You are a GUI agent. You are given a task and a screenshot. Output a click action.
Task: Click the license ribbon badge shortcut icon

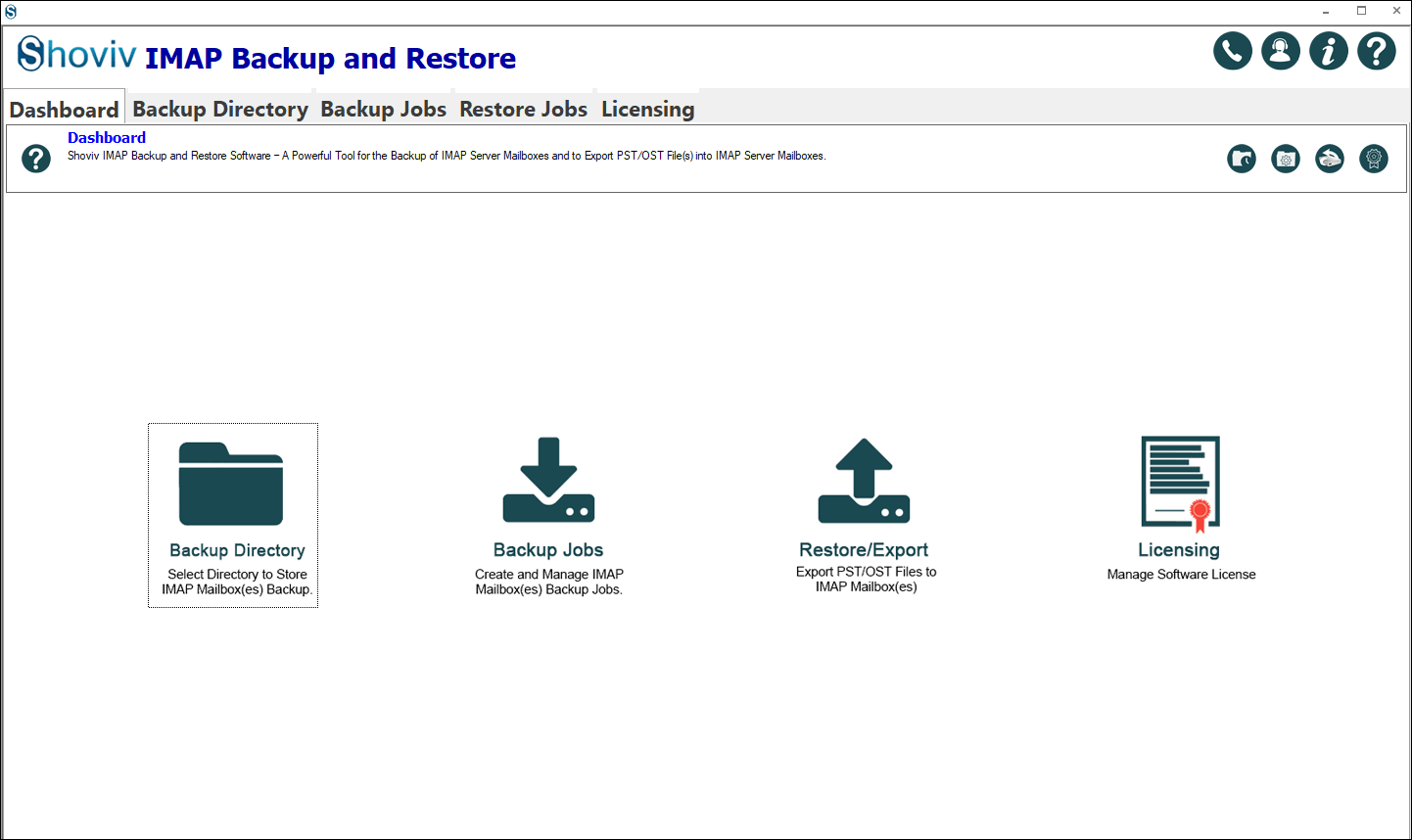(1374, 159)
